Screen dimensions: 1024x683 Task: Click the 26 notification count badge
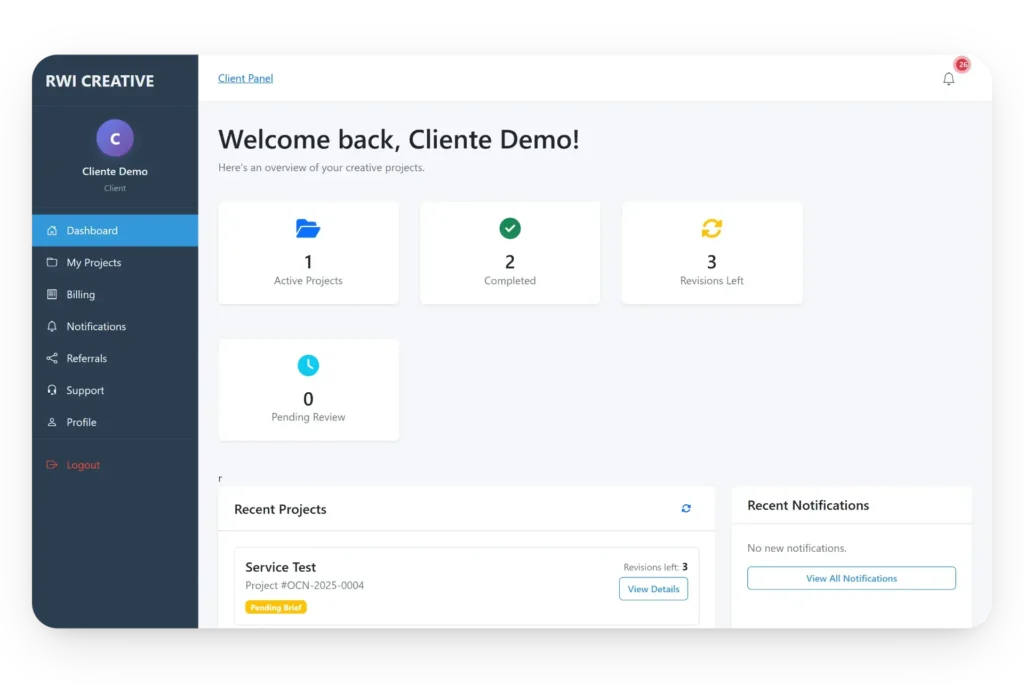(962, 64)
